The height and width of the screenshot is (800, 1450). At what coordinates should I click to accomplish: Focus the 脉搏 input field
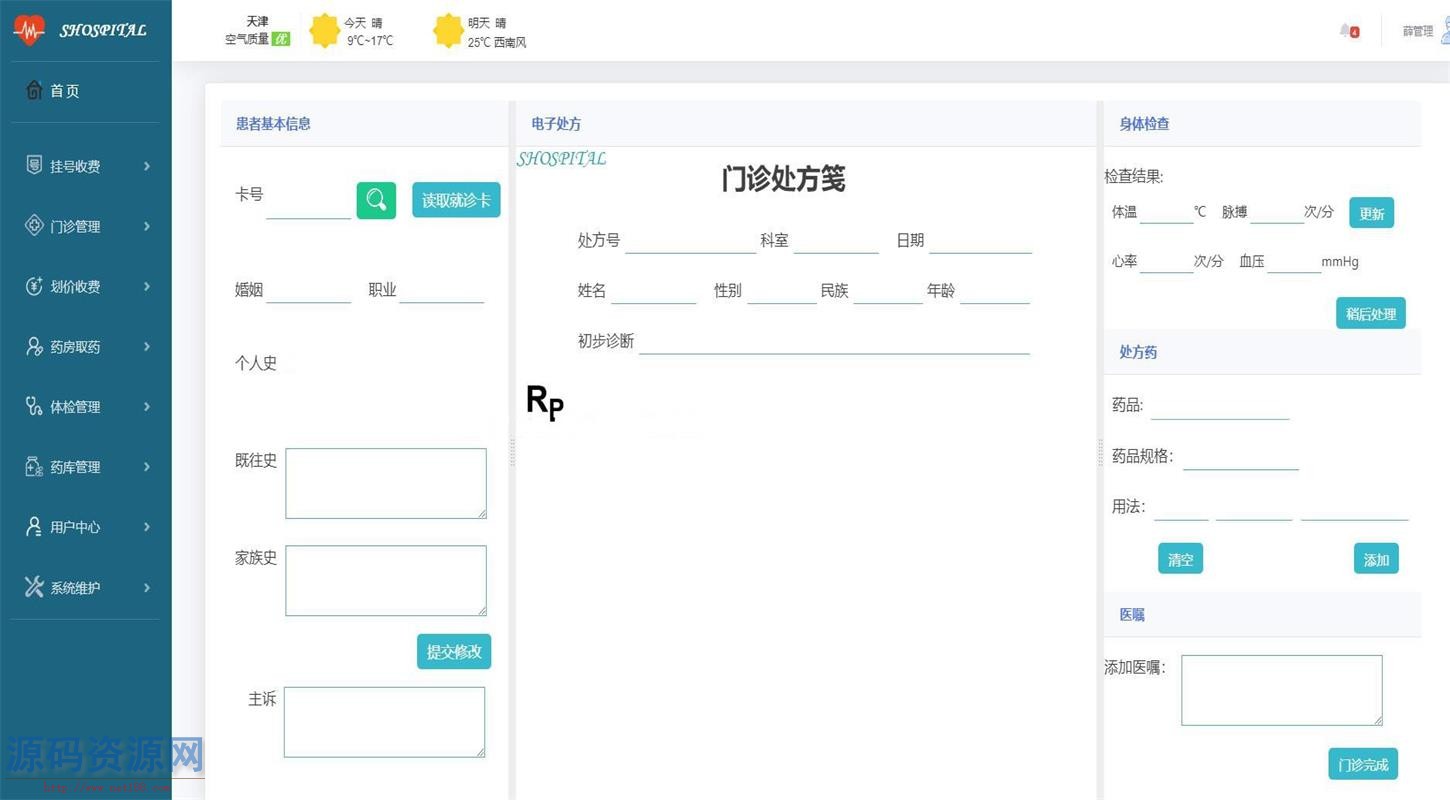1277,212
